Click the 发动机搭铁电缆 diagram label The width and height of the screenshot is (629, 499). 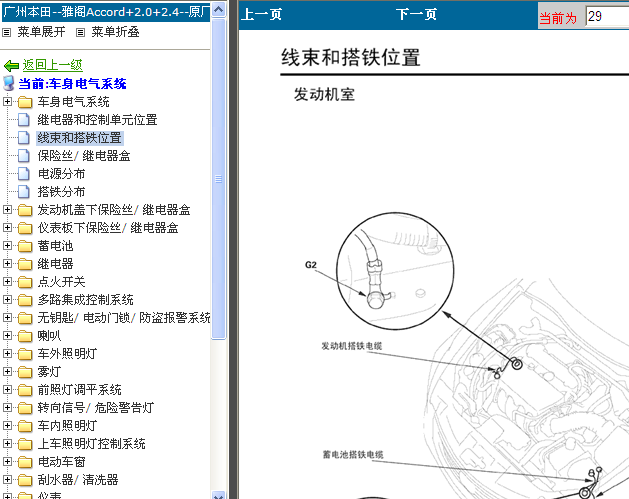pos(352,346)
